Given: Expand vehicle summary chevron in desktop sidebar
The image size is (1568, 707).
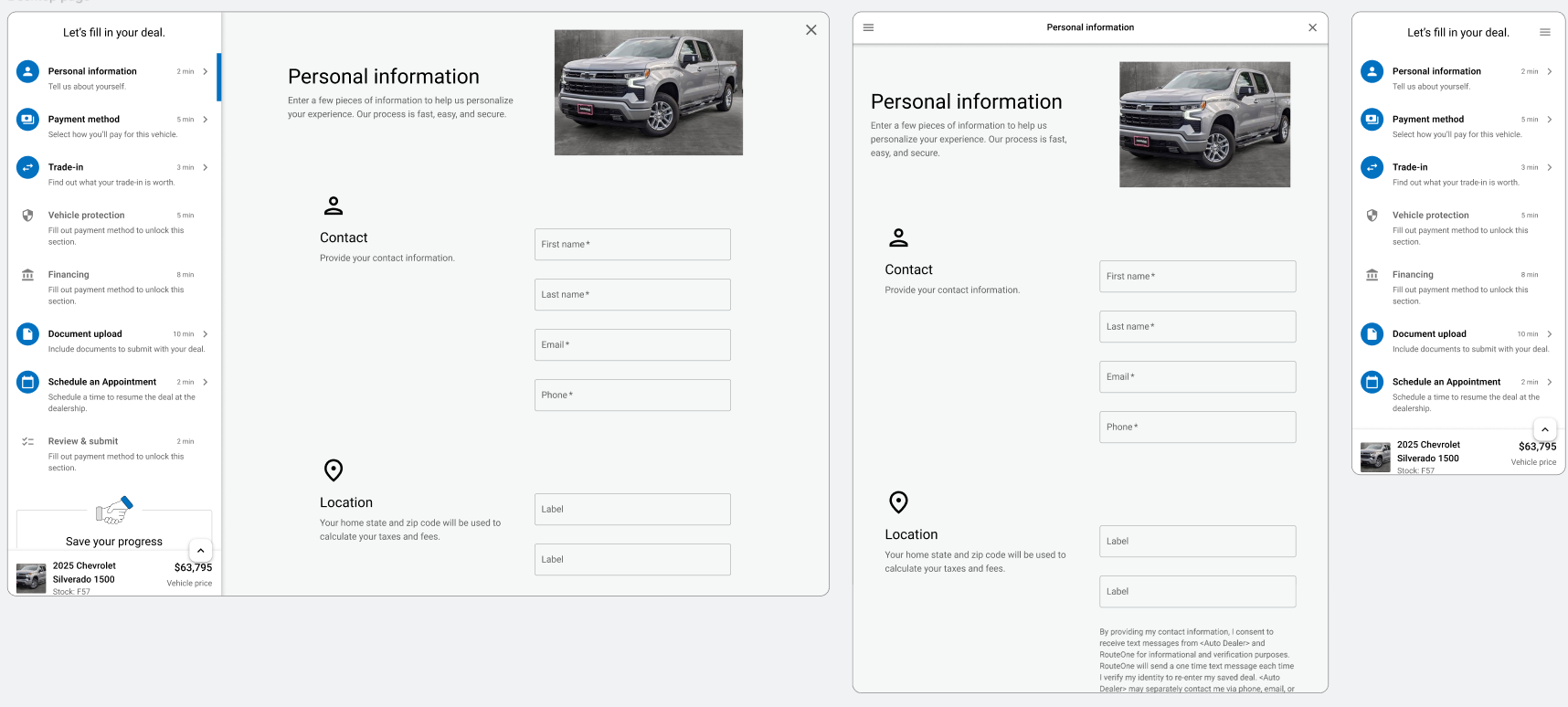Looking at the screenshot, I should (x=201, y=551).
